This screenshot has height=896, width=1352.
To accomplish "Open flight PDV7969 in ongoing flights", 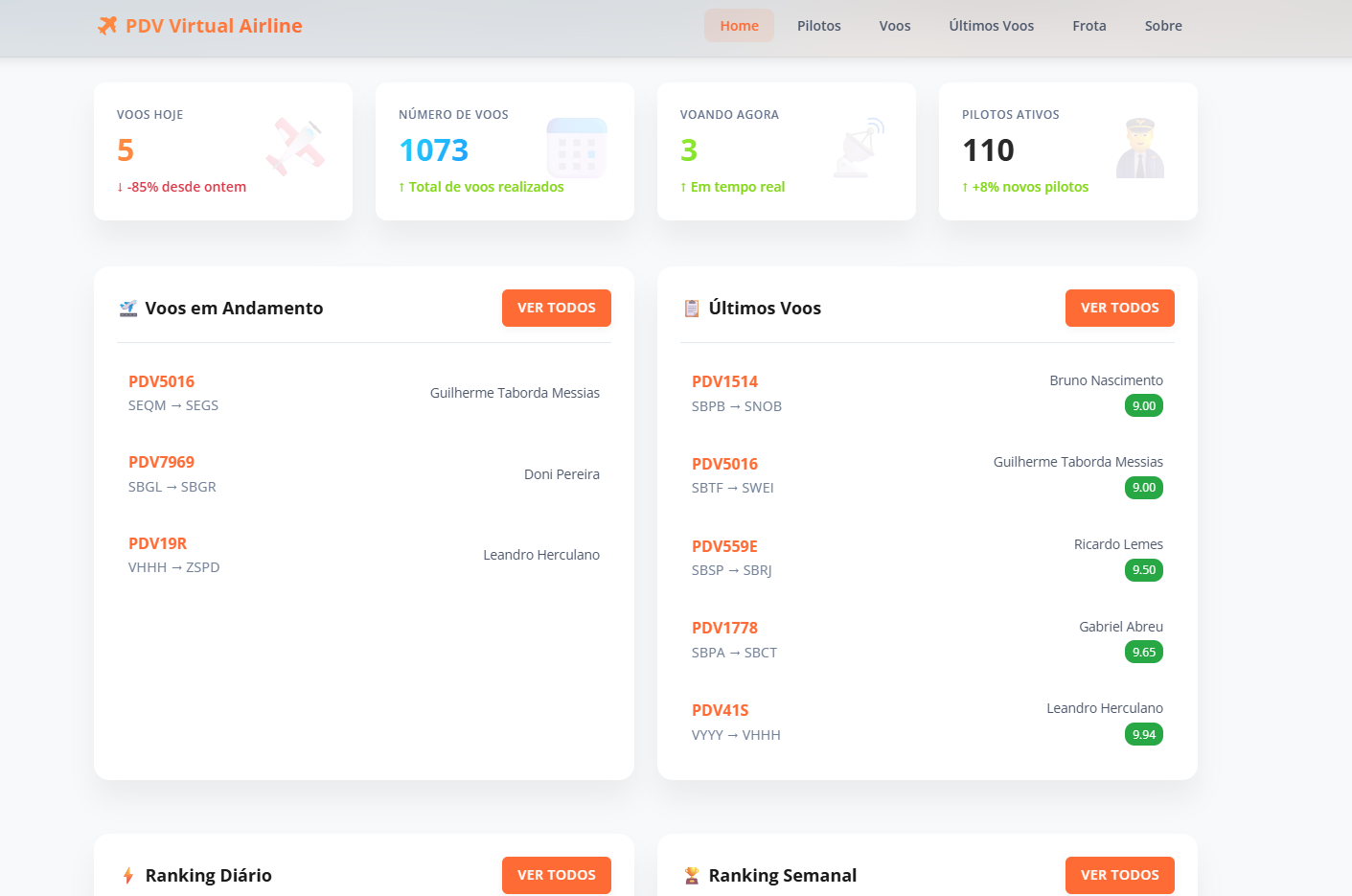I will (162, 462).
